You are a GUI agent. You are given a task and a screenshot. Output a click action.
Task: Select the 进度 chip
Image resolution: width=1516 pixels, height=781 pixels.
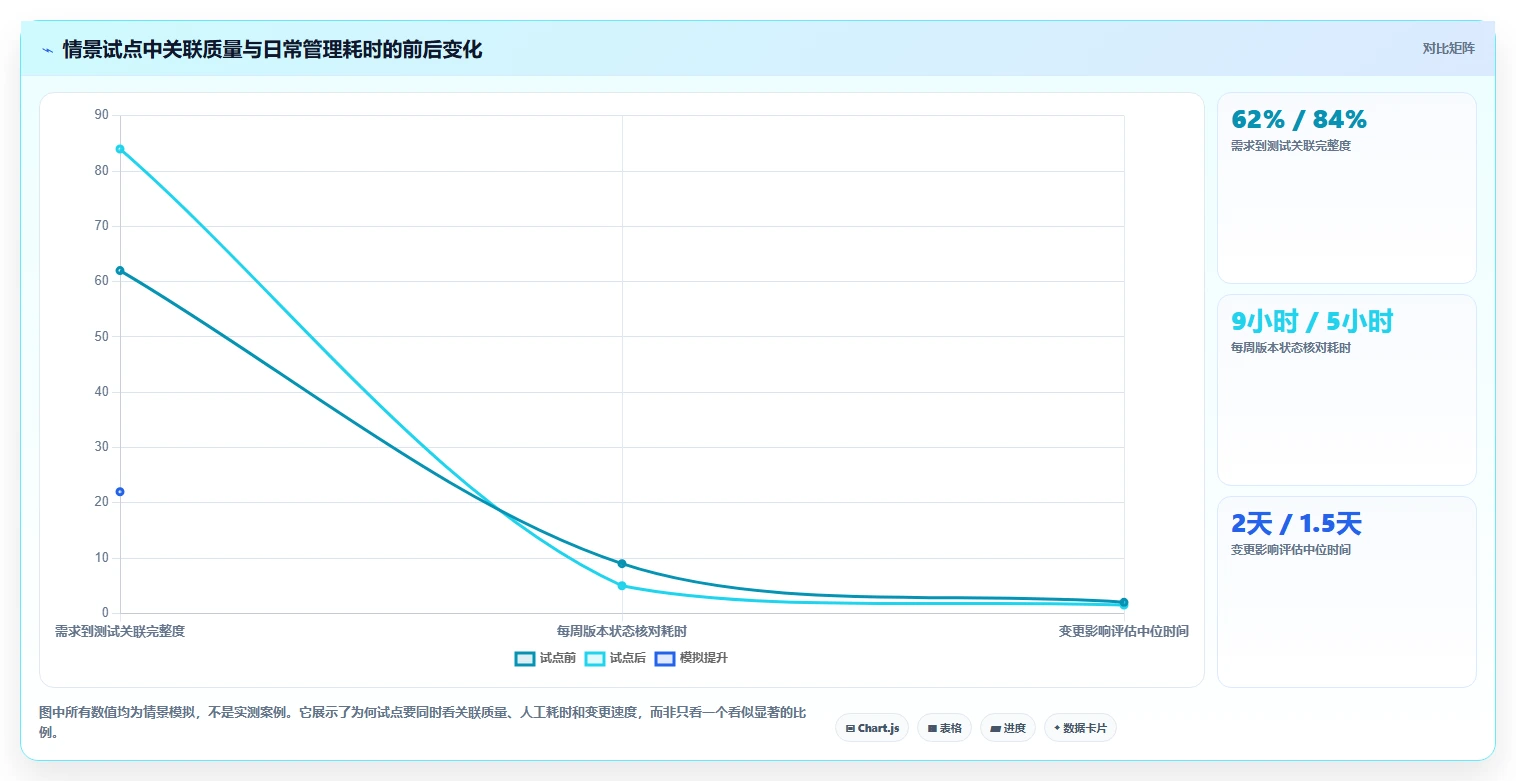[x=1008, y=728]
